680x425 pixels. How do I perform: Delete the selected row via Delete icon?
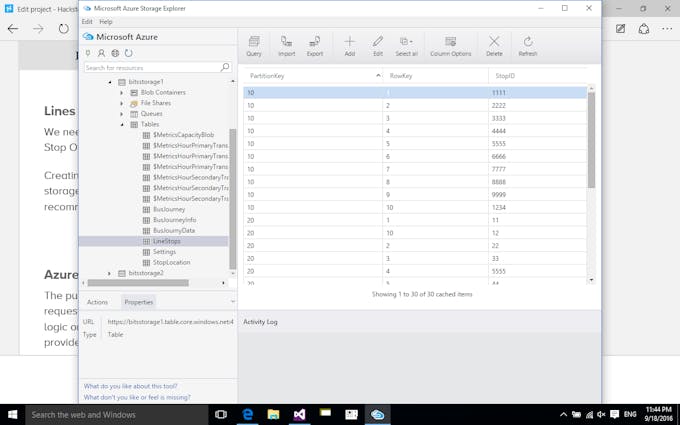click(x=494, y=45)
